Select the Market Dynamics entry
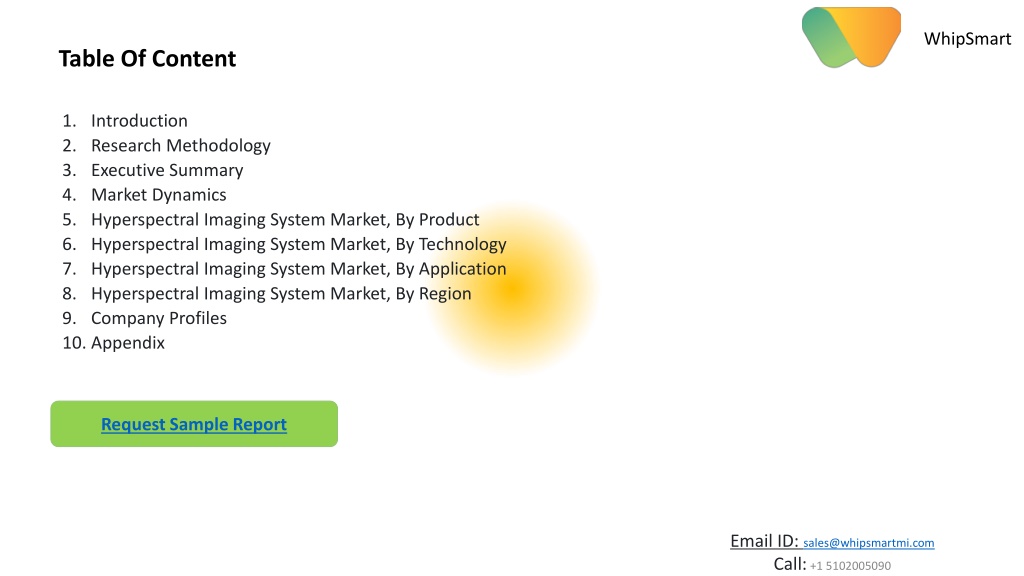This screenshot has height=576, width=1024. tap(159, 195)
